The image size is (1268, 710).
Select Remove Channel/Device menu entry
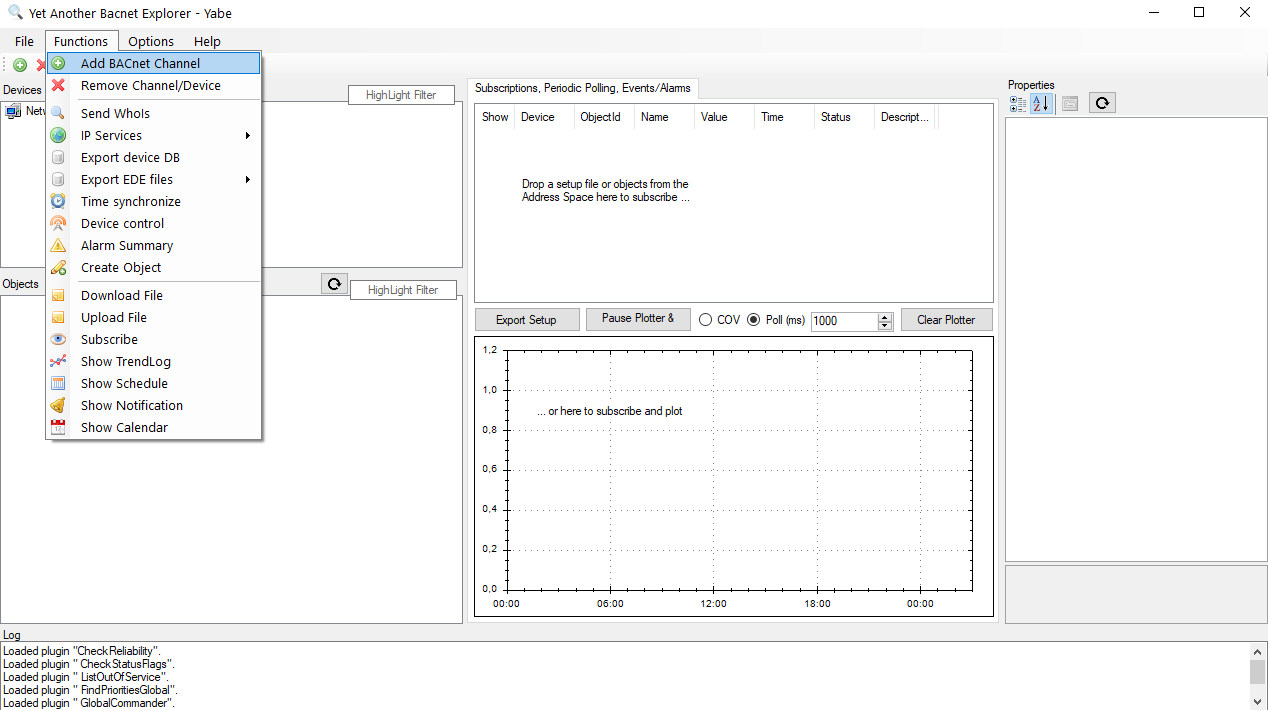coord(154,85)
